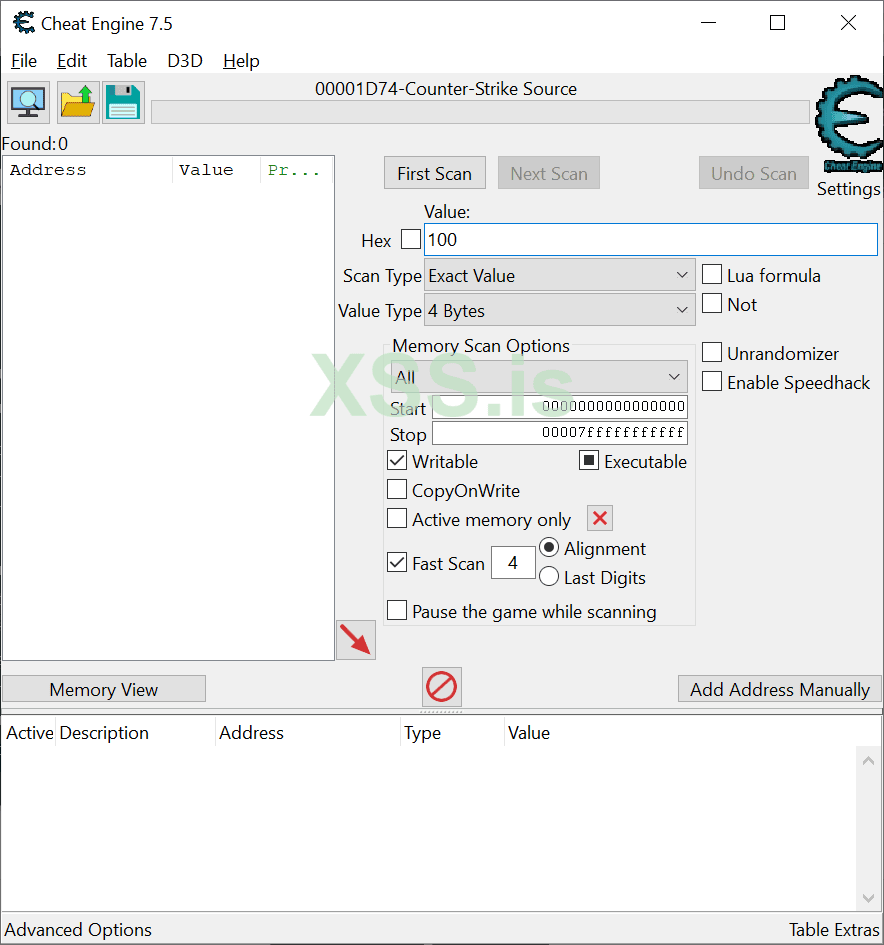Image resolution: width=884 pixels, height=945 pixels.
Task: Click the scan progress bar
Action: tap(480, 112)
